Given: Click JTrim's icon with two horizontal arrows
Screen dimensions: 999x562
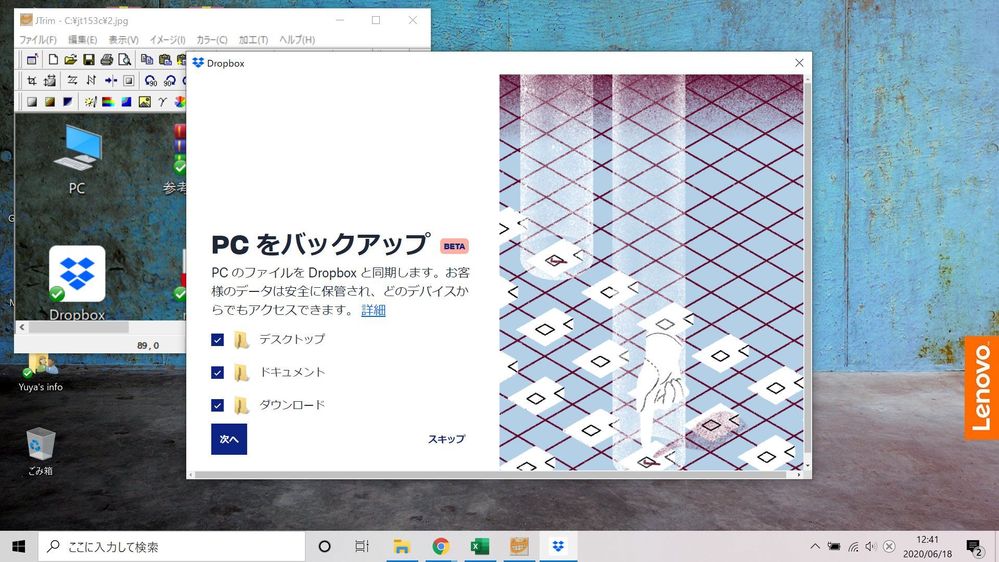Looking at the screenshot, I should [x=72, y=80].
